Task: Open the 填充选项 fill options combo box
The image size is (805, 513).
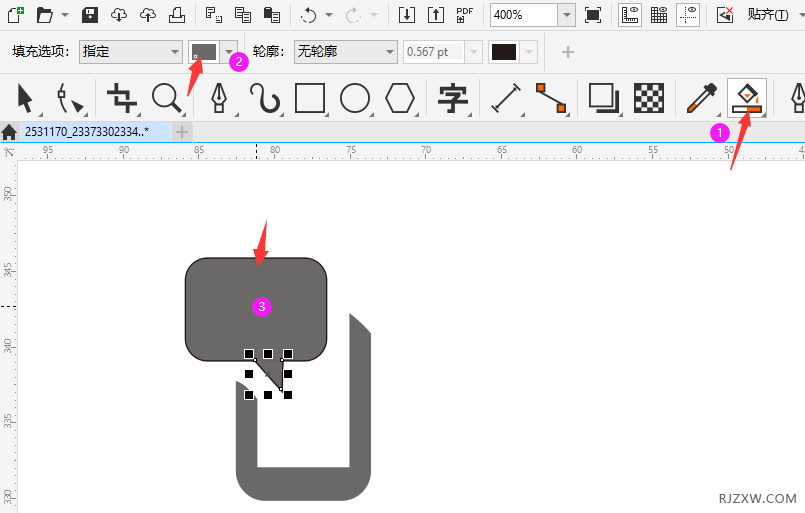Action: click(x=130, y=52)
